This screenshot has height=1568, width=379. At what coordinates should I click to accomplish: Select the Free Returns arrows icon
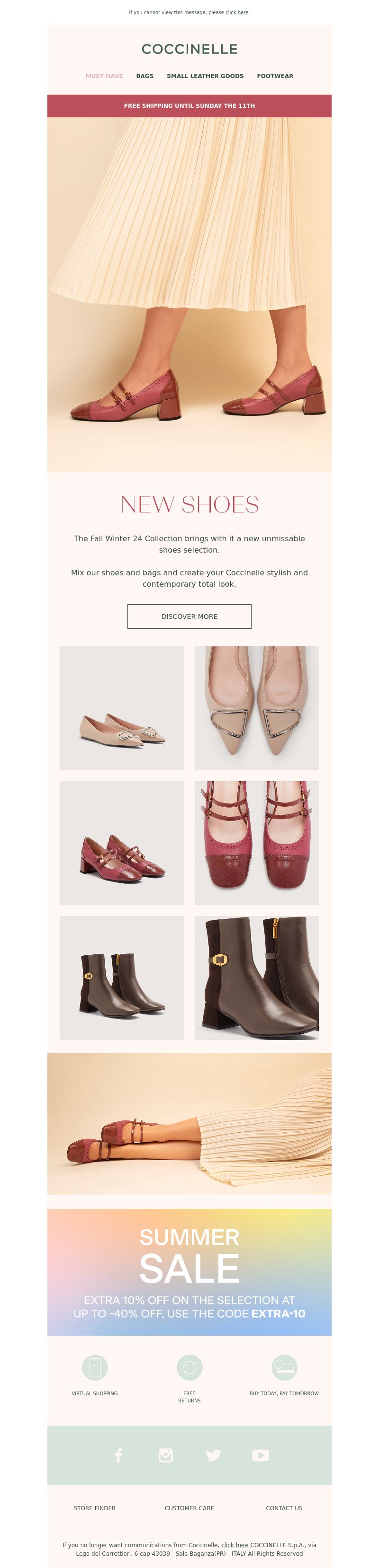click(189, 1368)
